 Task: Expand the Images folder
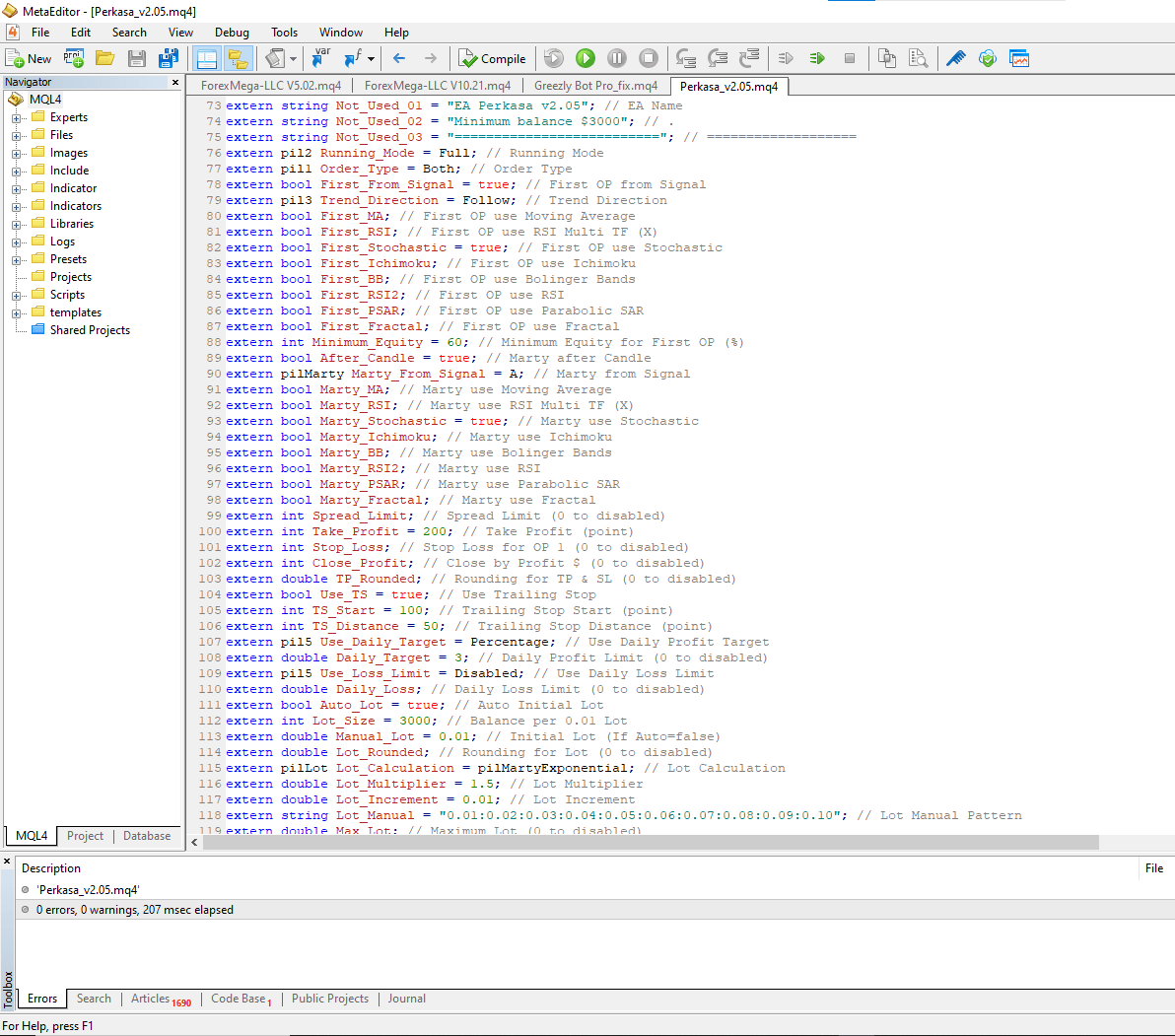pos(16,154)
